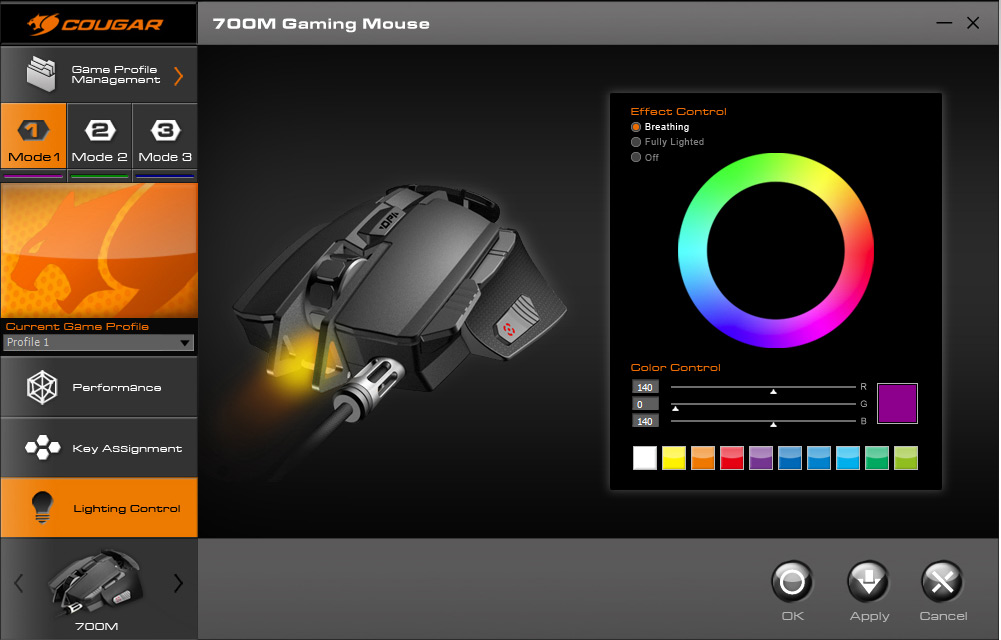Turn lighting Off via radio button
The height and width of the screenshot is (640, 1001).
636,157
